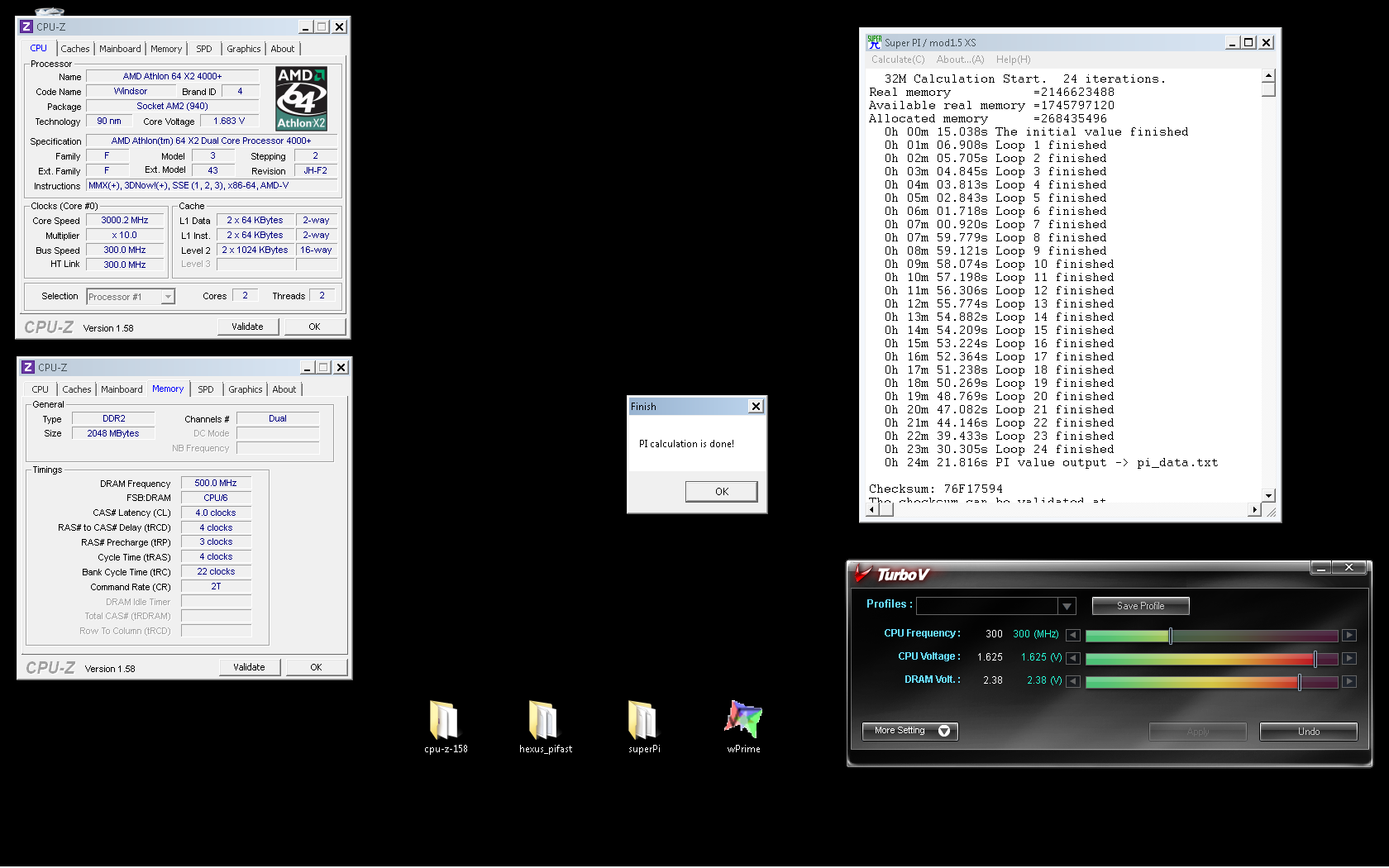Click Validate in Memory CPU-Z window
1389x868 pixels.
pyautogui.click(x=250, y=667)
